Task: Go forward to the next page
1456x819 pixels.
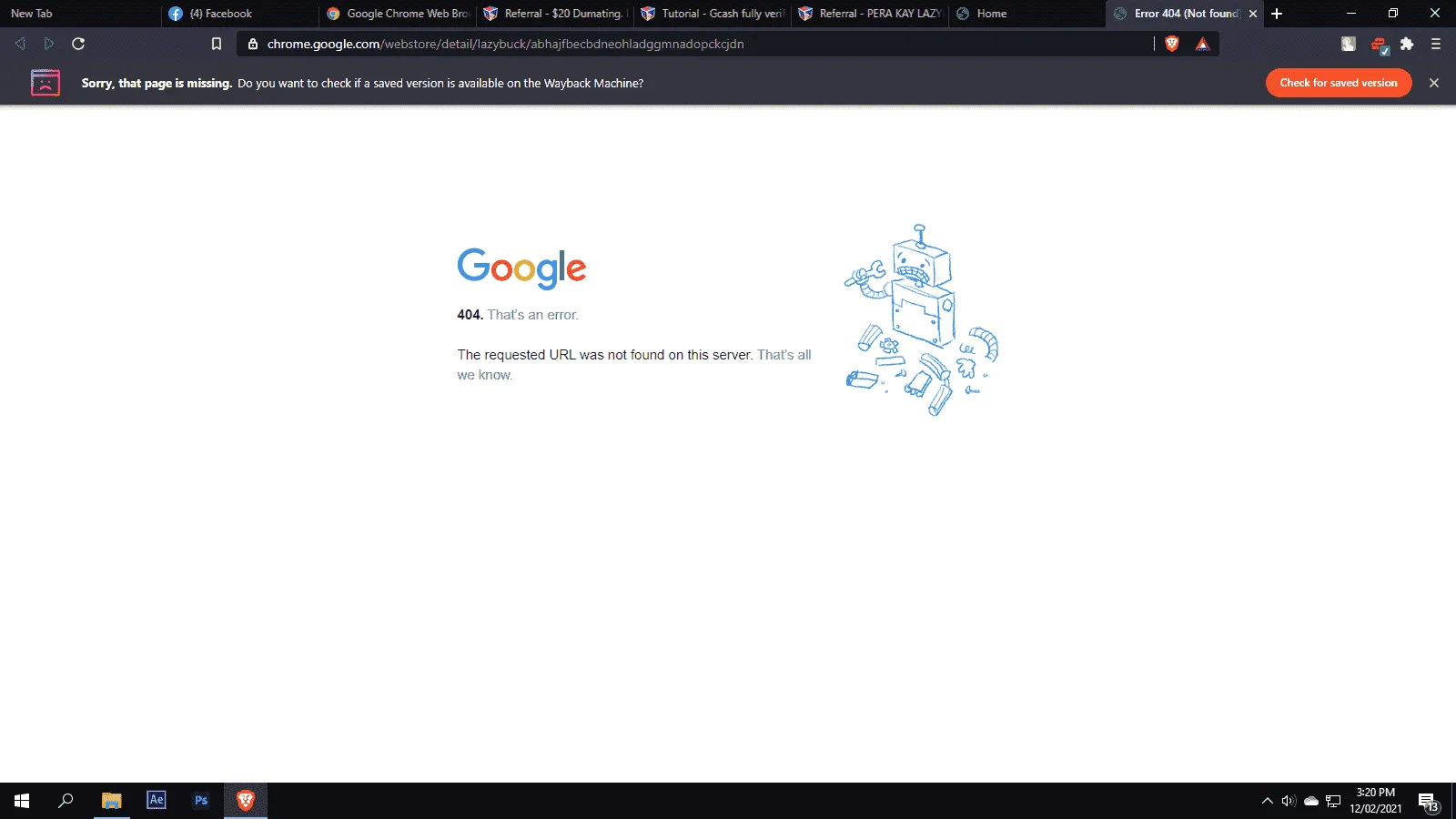Action: (x=49, y=44)
